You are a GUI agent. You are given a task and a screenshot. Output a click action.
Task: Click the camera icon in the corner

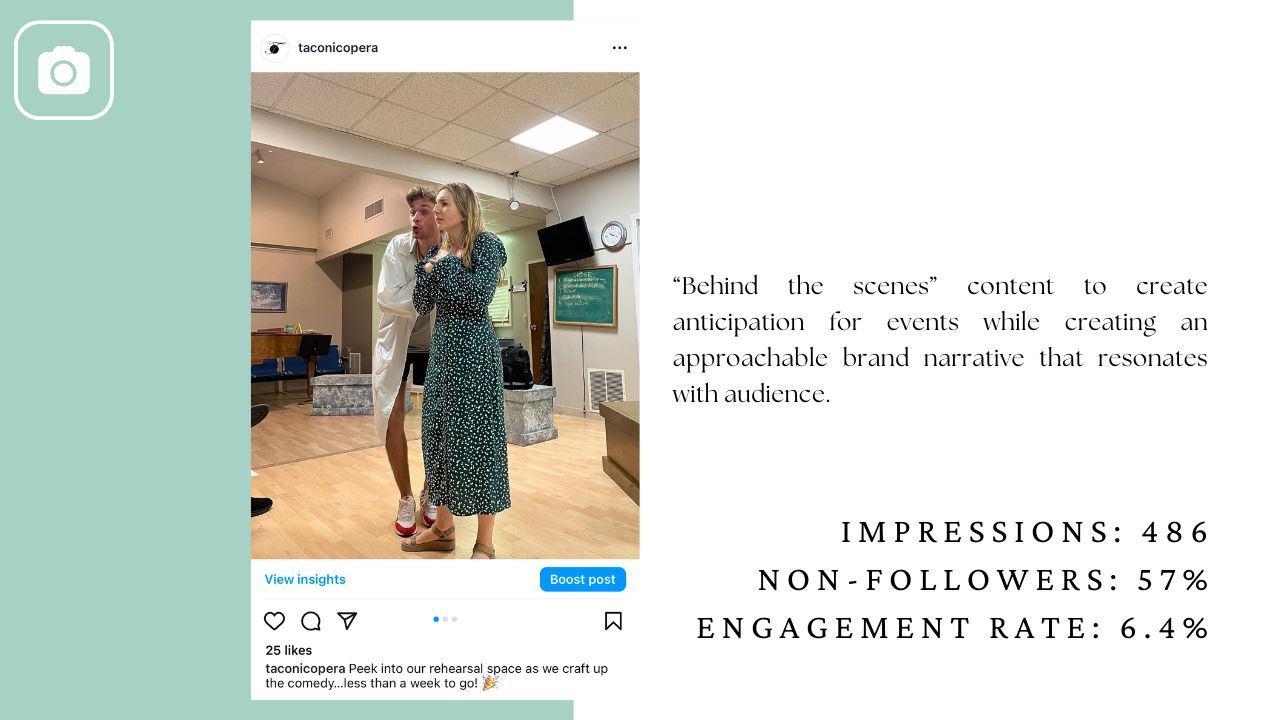point(64,70)
